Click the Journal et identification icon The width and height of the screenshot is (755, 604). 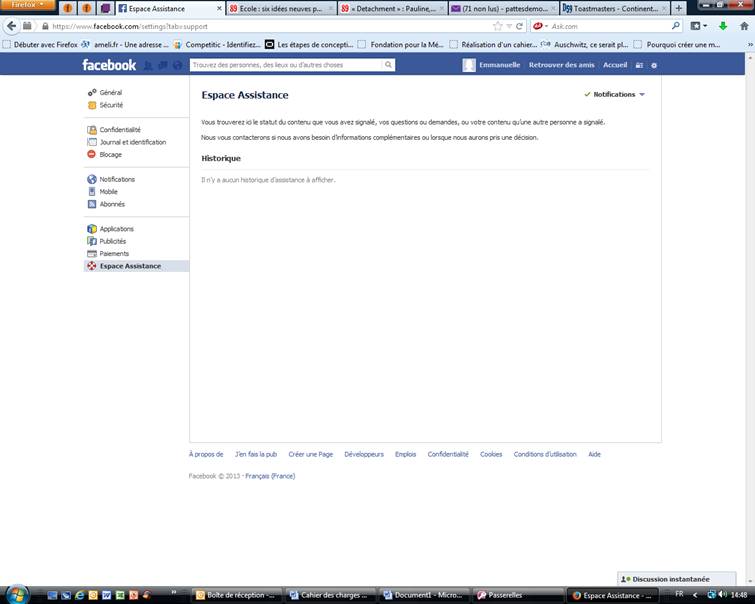(x=91, y=142)
